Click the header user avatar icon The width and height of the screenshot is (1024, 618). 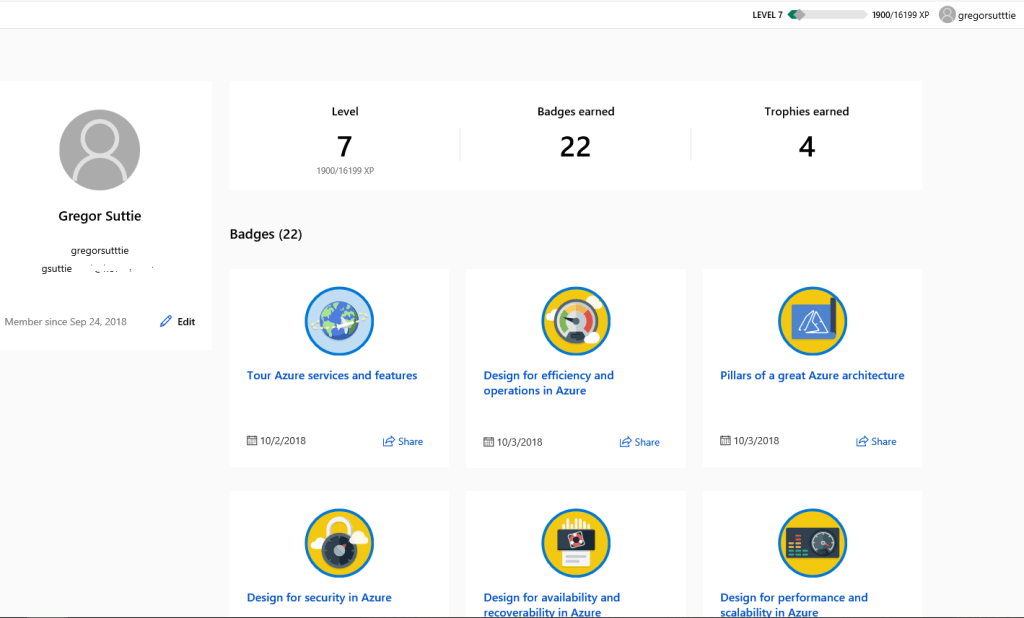[947, 14]
